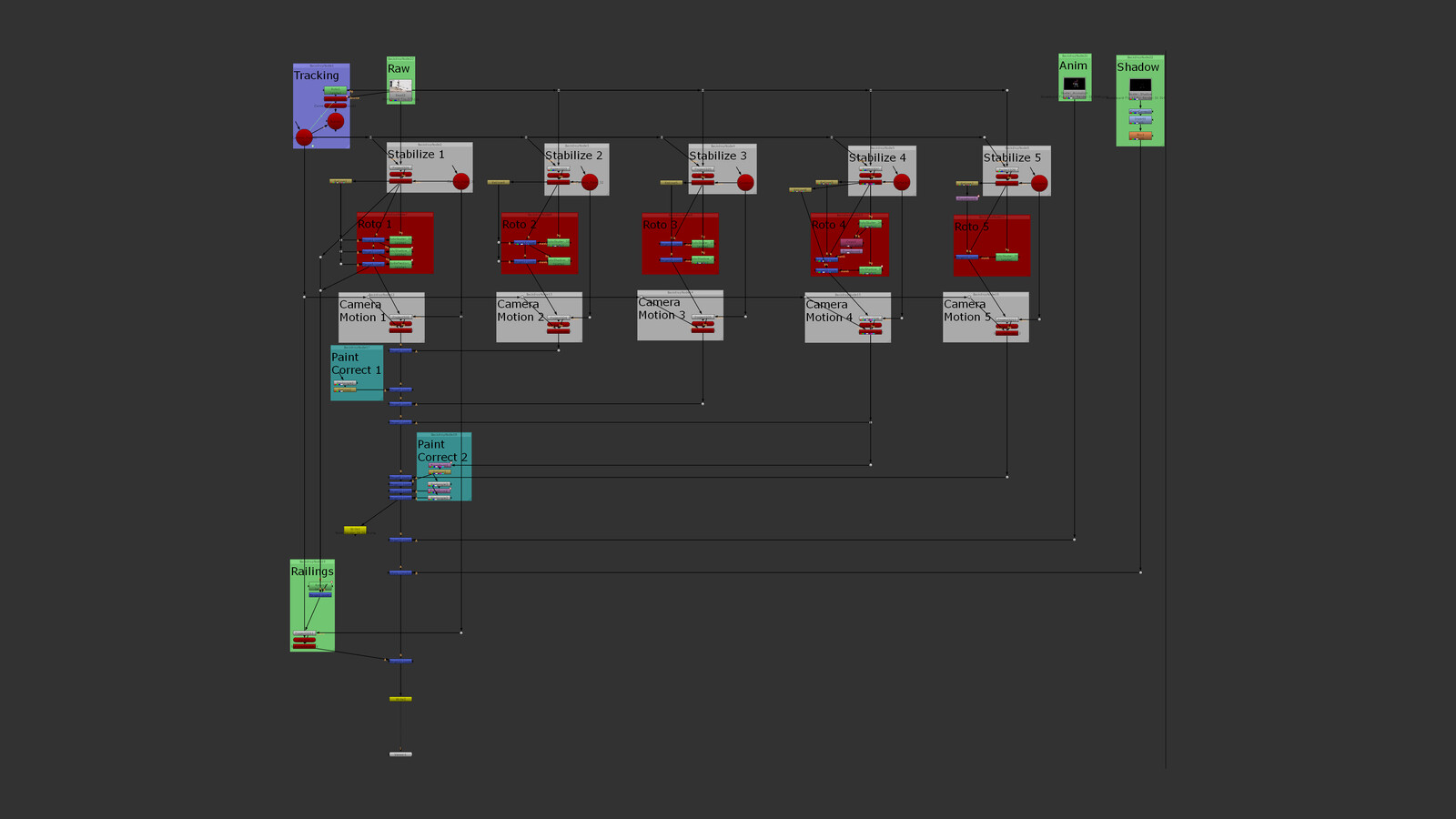Select the Roto 4 backdrop label

(828, 225)
